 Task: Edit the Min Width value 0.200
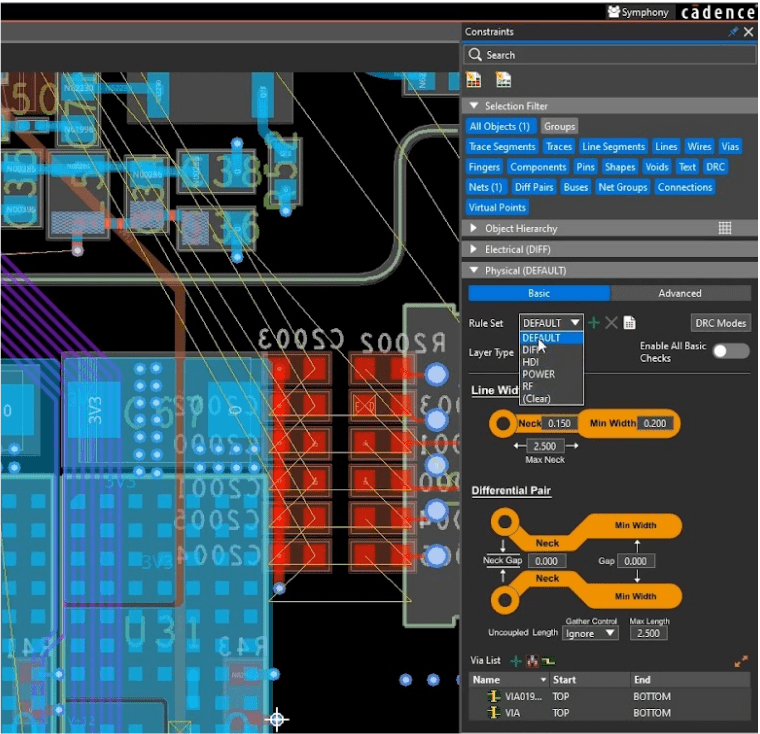[x=654, y=423]
